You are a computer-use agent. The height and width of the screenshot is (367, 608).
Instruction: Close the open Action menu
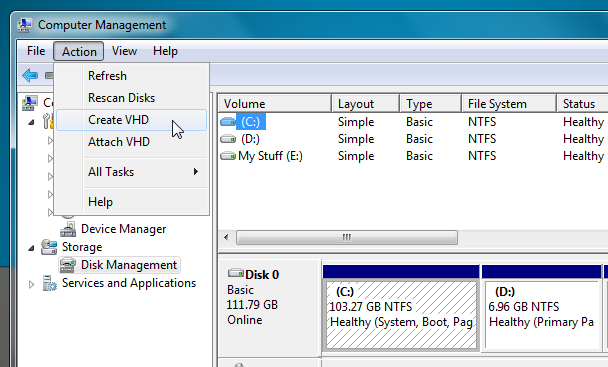(79, 51)
